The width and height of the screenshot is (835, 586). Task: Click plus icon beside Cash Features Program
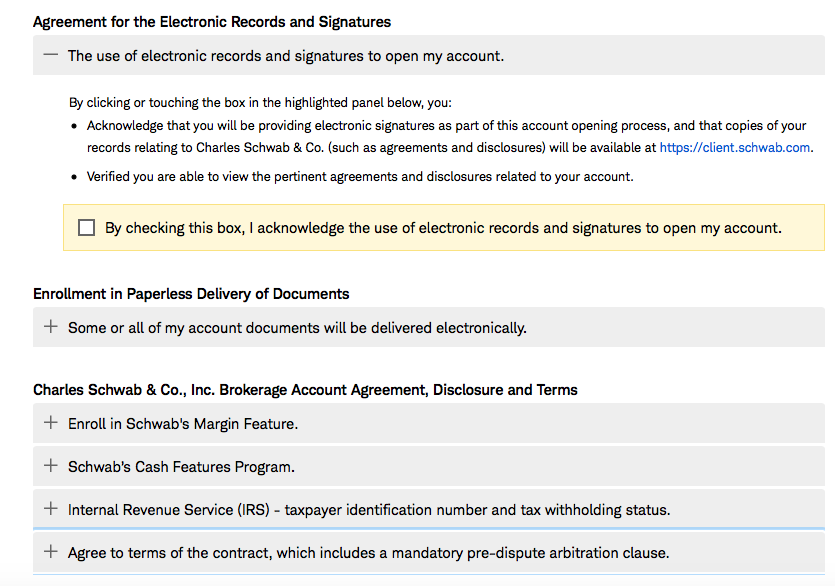click(x=51, y=466)
